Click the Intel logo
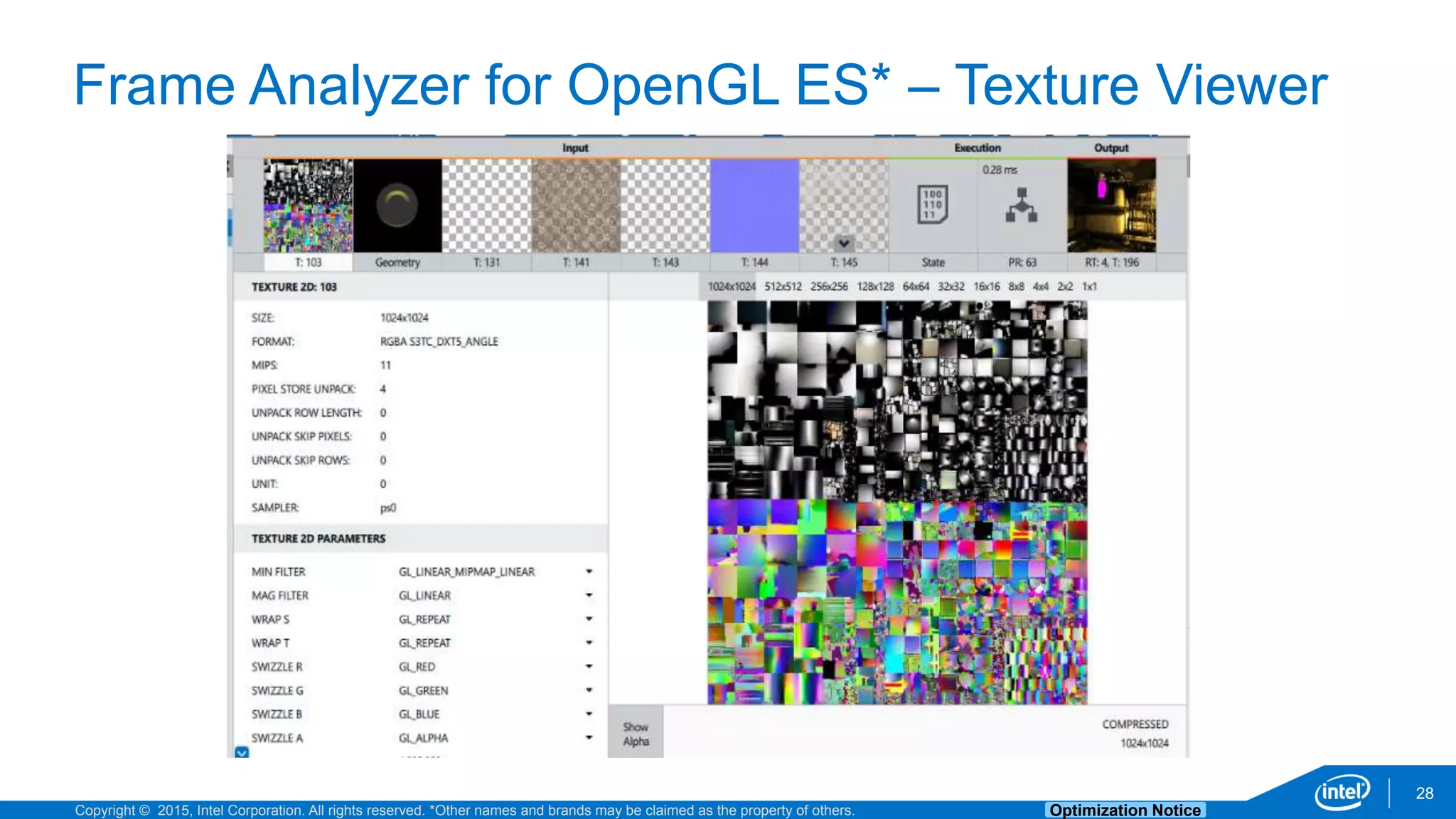This screenshot has height=819, width=1456. click(x=1342, y=791)
